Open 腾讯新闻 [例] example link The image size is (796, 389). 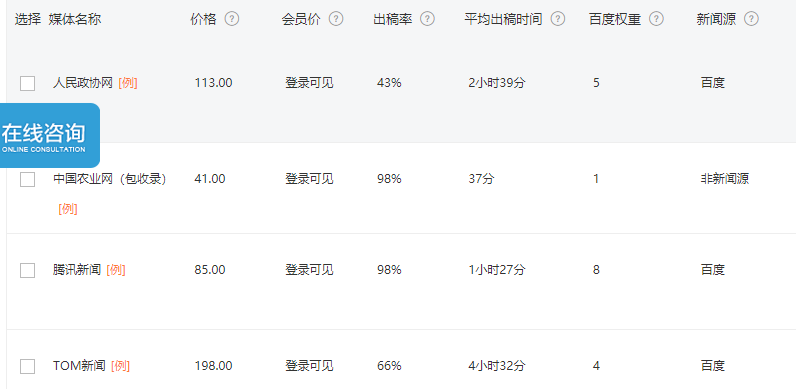pyautogui.click(x=116, y=270)
